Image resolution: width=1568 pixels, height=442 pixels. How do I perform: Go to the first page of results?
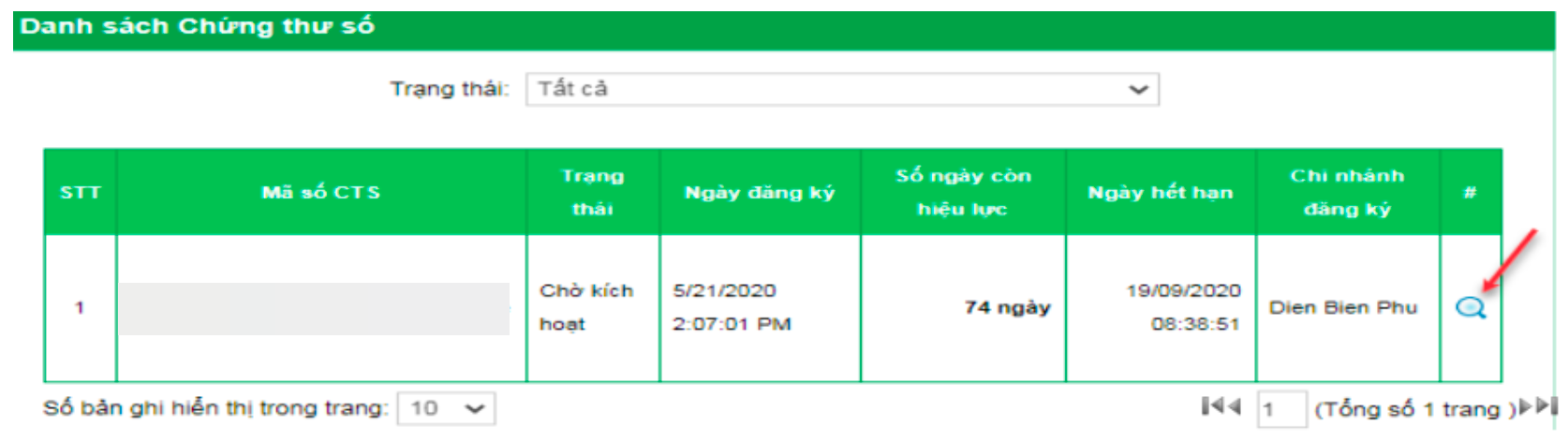pyautogui.click(x=1210, y=406)
